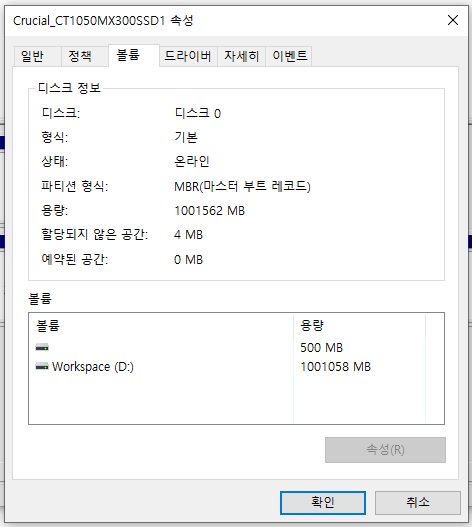Click the 4 MB unallocated value
This screenshot has width=472, height=527.
pos(188,235)
